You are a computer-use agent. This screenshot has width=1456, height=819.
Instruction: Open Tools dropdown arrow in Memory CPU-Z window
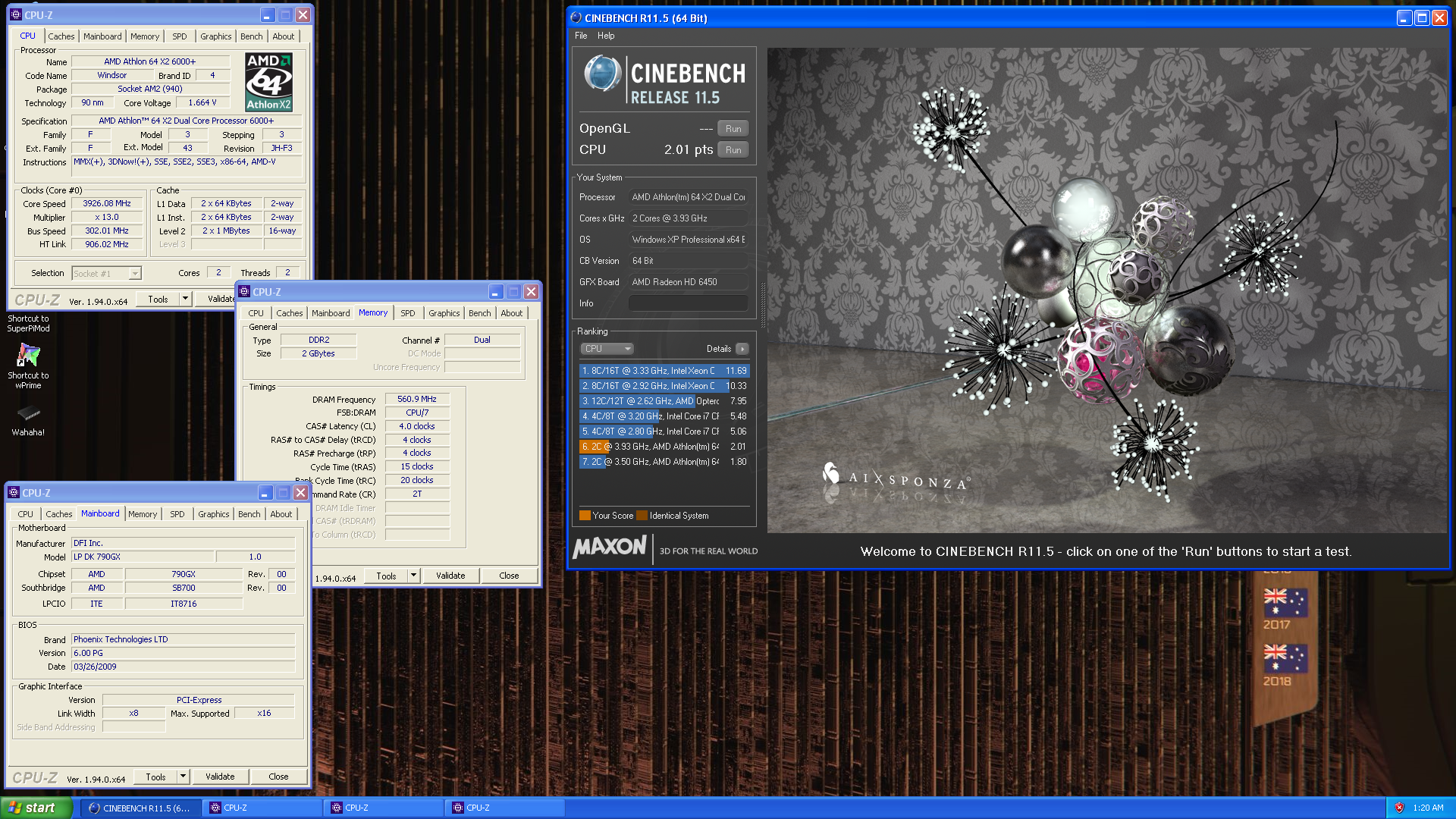(413, 576)
